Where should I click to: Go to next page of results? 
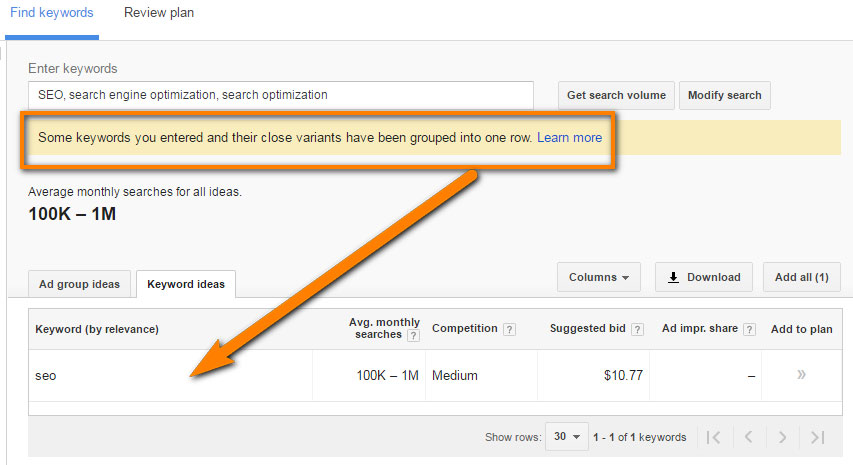[782, 437]
